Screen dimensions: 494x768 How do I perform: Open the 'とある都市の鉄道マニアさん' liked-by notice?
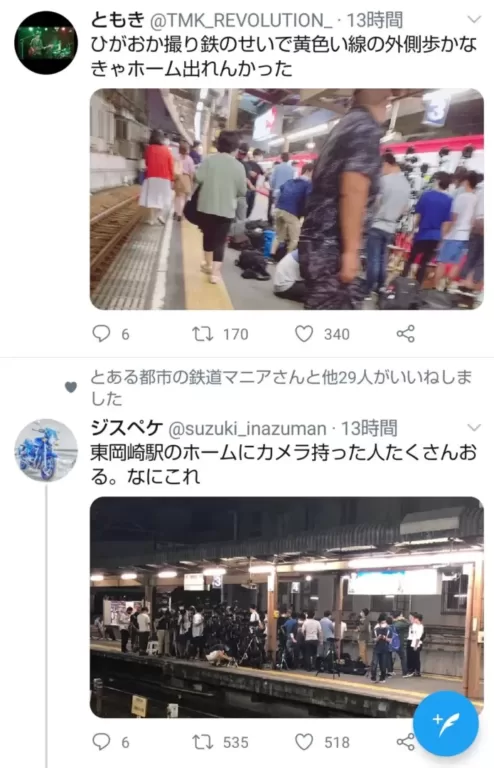[x=282, y=387]
